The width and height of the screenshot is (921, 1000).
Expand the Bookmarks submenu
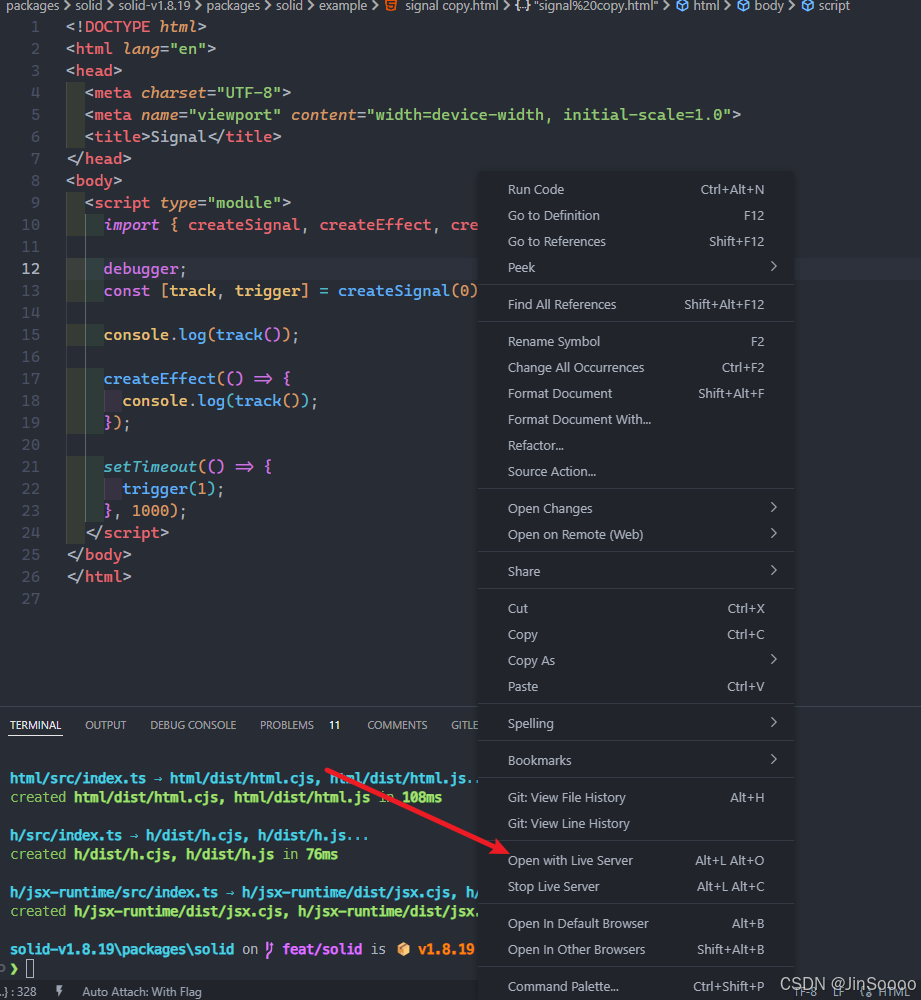tap(635, 761)
